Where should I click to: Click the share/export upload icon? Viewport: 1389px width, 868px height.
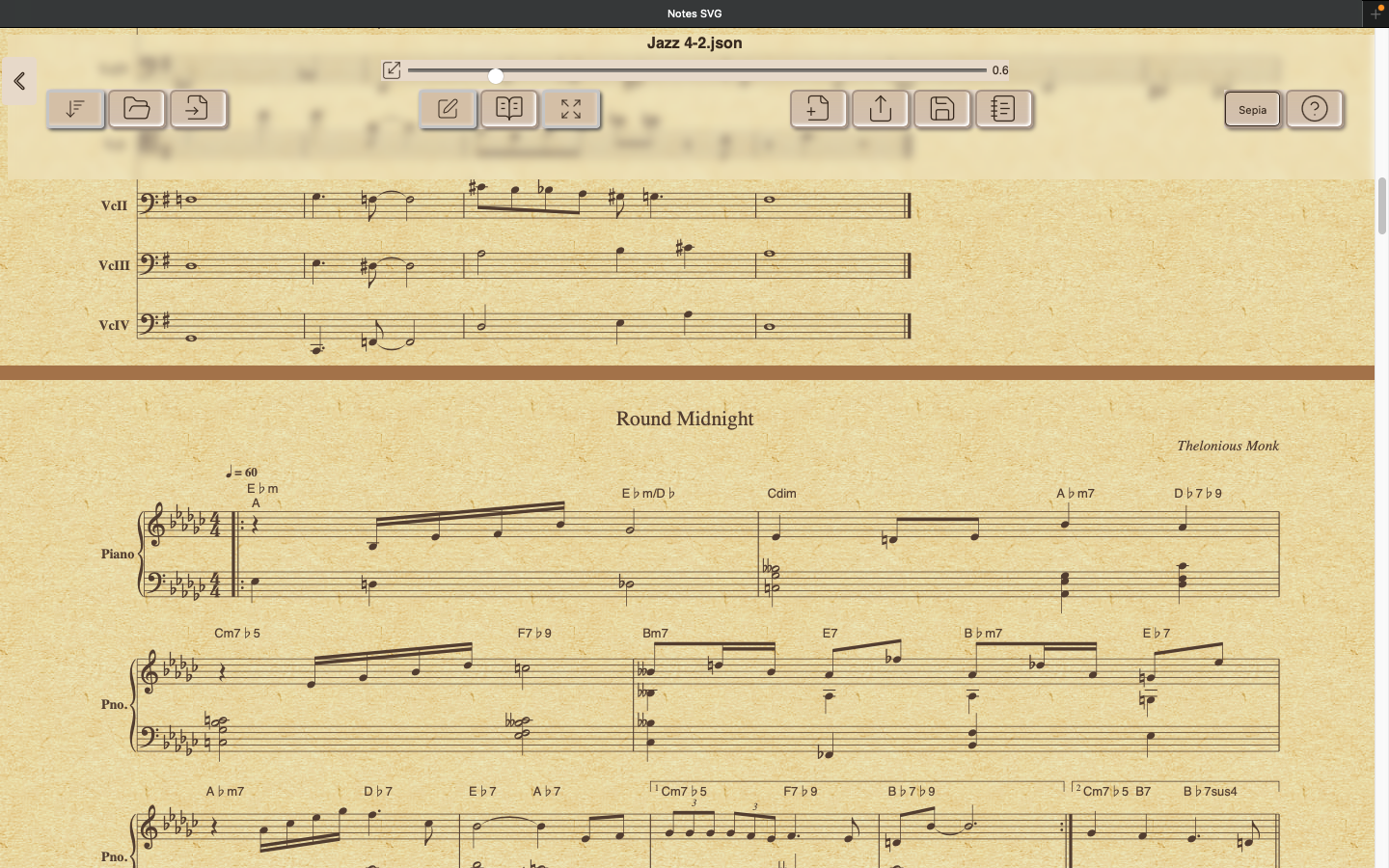coord(880,109)
